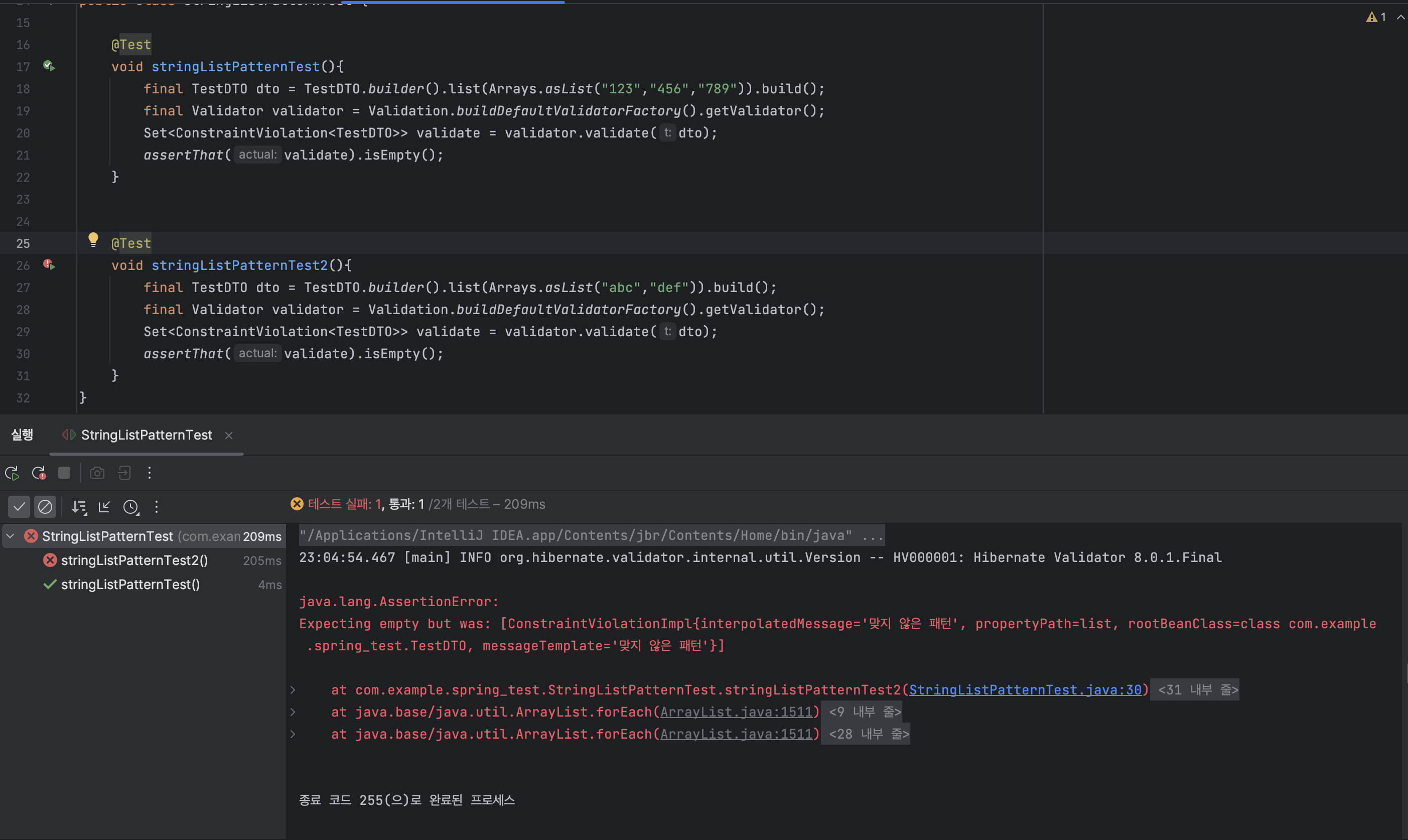Select StringListPatternTest root in test tree
Viewport: 1408px width, 840px height.
click(143, 536)
